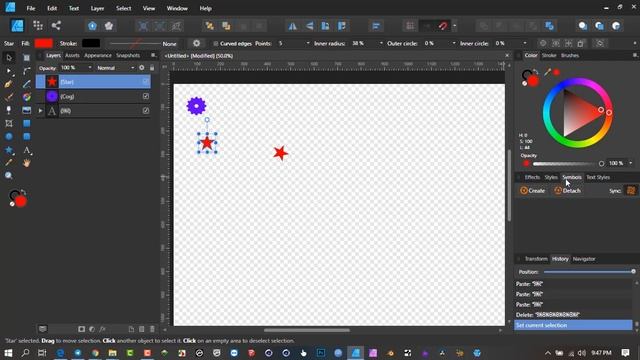This screenshot has width=640, height=360.
Task: Open Windows Start menu
Action: pos(8,353)
